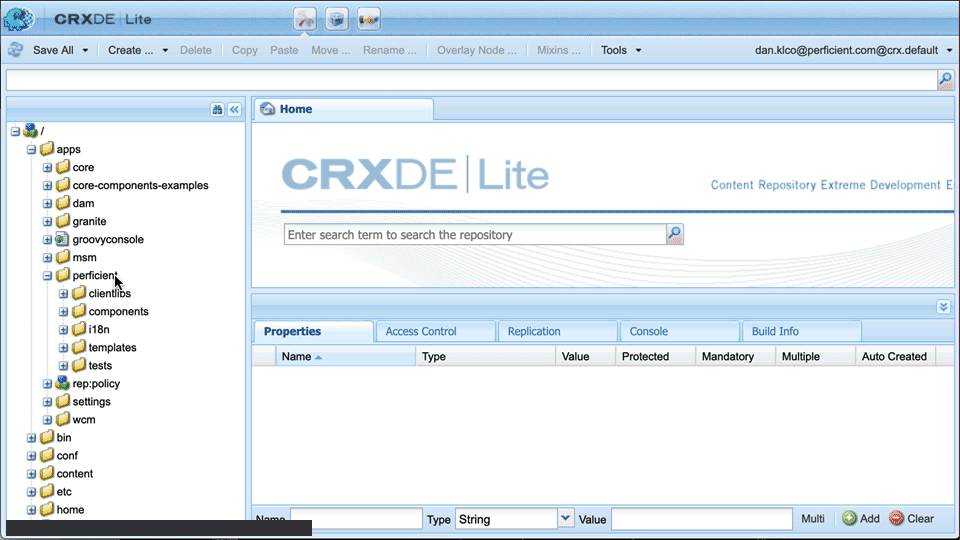
Task: Select the granite tree node
Action: pos(89,222)
